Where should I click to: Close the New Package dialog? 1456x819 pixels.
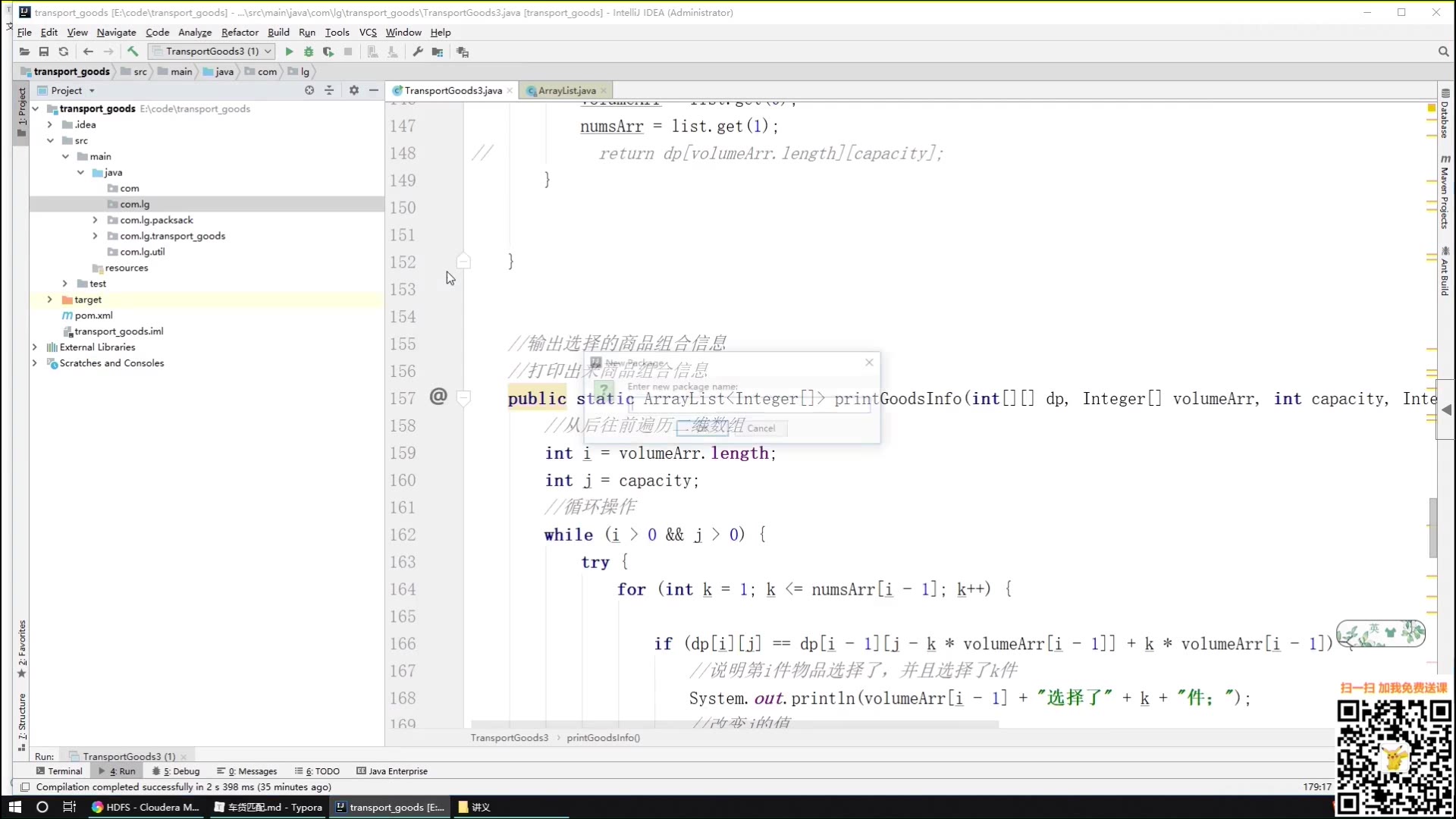click(x=869, y=362)
